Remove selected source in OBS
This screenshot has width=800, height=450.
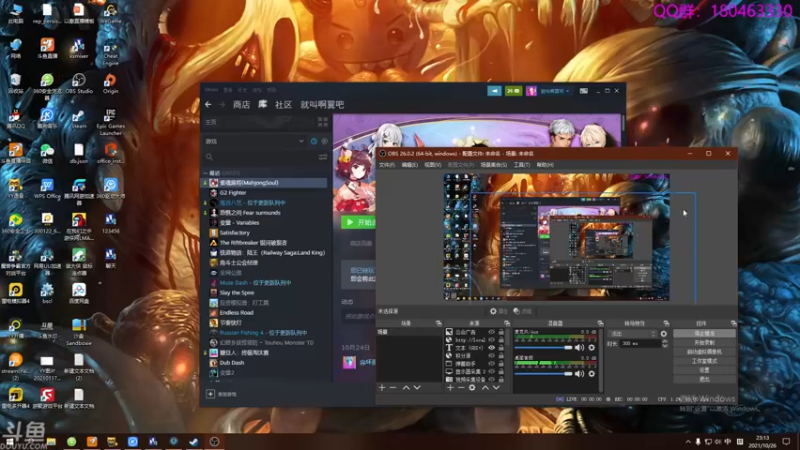click(x=461, y=388)
